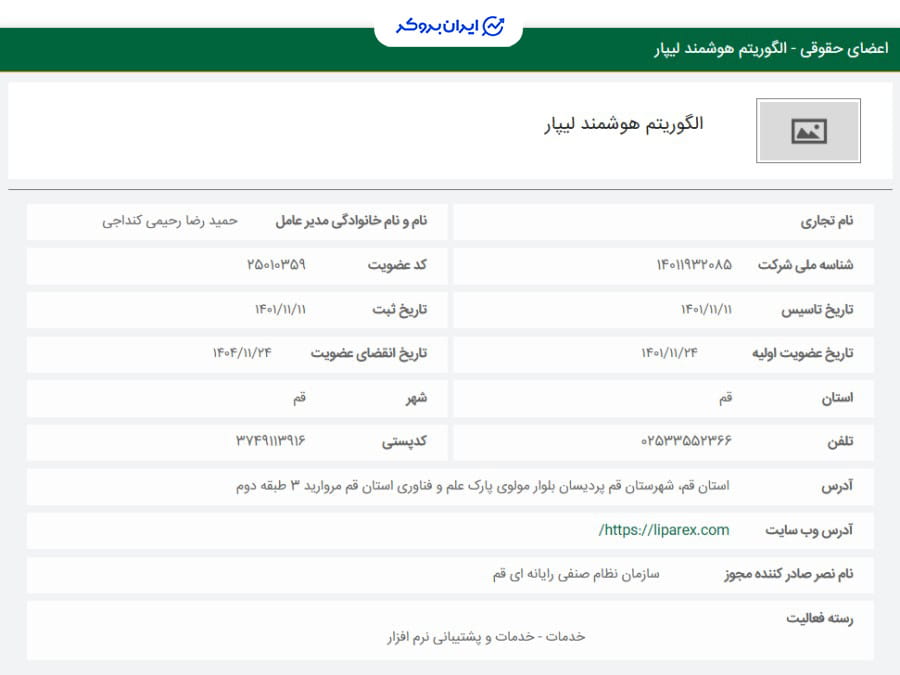Viewport: 900px width, 675px height.
Task: Click the قم value in شهر row
Action: click(x=300, y=398)
